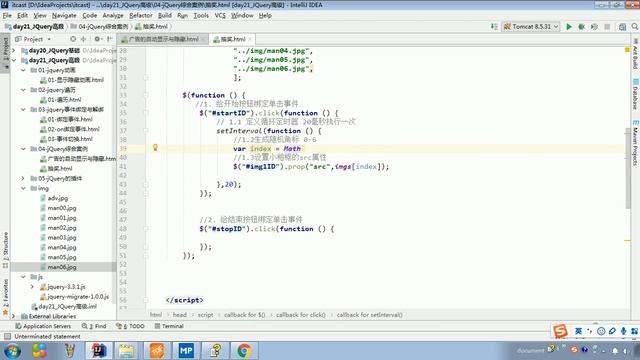Image resolution: width=640 pixels, height=360 pixels.
Task: Click 'head' editor breadcrumb
Action: [x=180, y=315]
